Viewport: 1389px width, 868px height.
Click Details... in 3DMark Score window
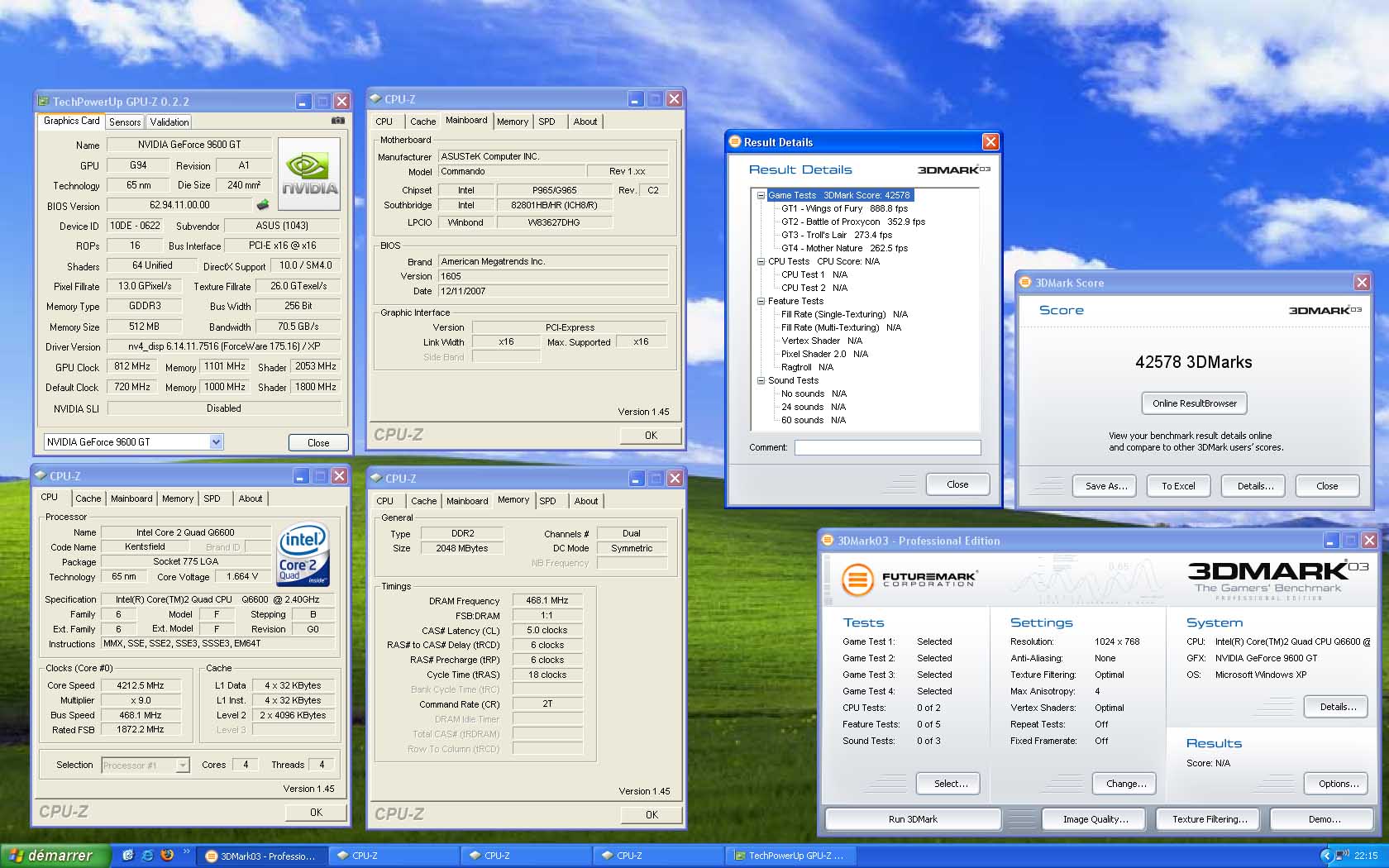tap(1255, 486)
